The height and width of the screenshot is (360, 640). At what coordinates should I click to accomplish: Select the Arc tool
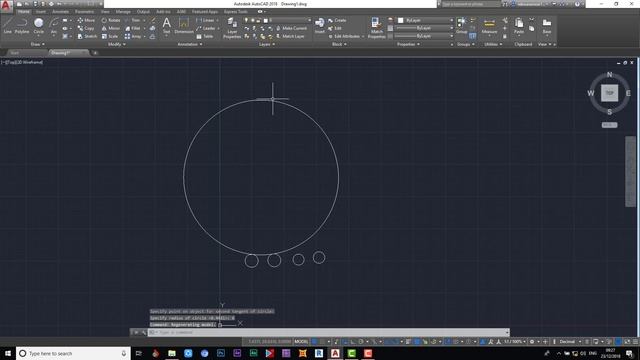pyautogui.click(x=53, y=26)
